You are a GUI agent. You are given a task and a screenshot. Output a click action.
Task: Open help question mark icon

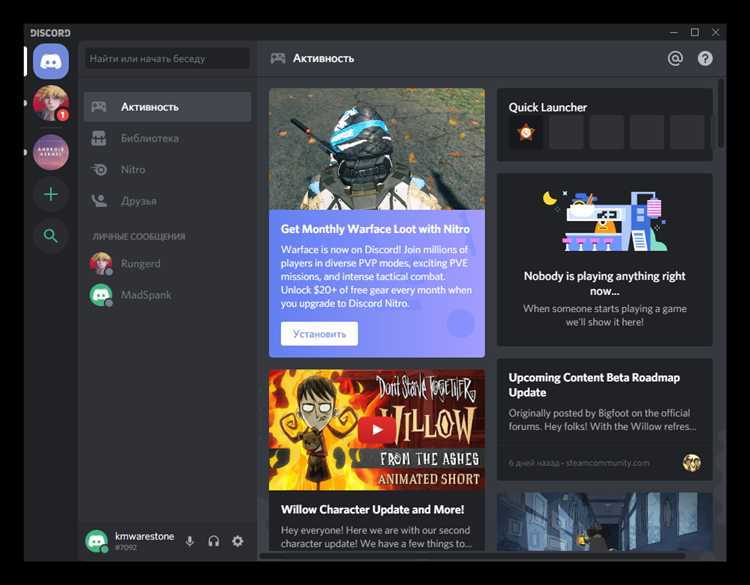[x=705, y=58]
